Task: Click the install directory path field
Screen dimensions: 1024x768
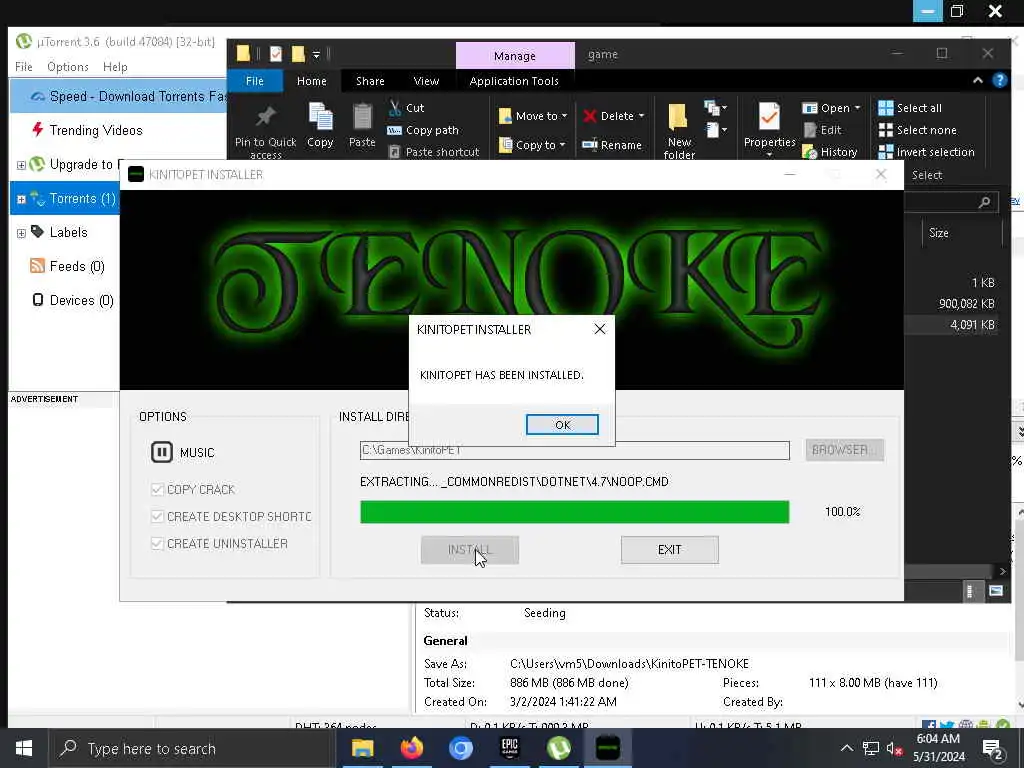Action: coord(574,450)
